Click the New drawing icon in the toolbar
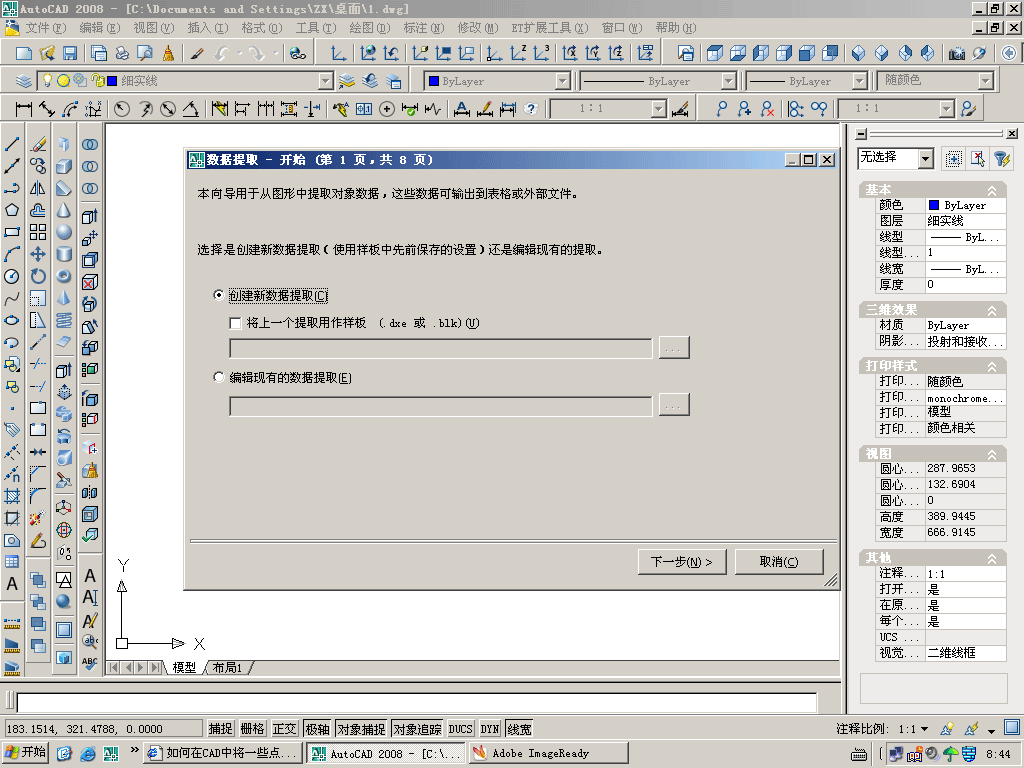The image size is (1024, 768). pyautogui.click(x=24, y=54)
